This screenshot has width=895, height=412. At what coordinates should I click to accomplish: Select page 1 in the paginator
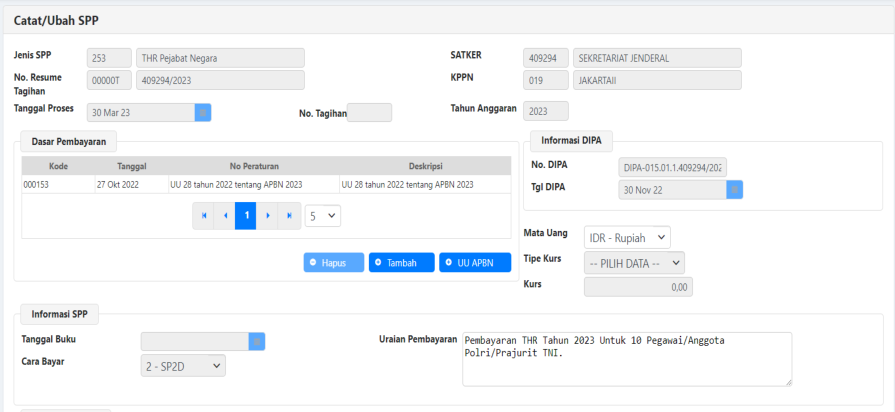tap(246, 216)
